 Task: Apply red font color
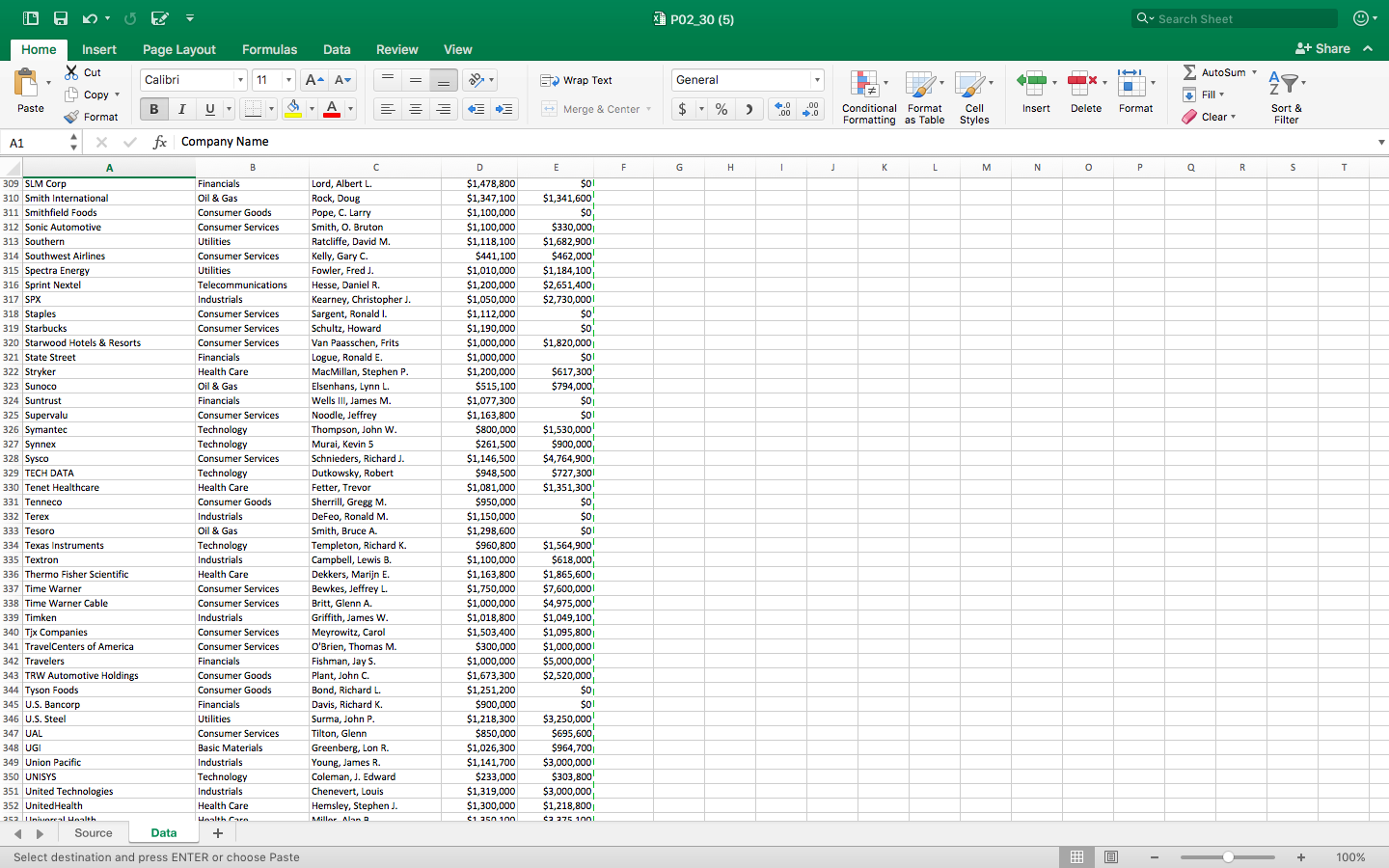tap(332, 109)
